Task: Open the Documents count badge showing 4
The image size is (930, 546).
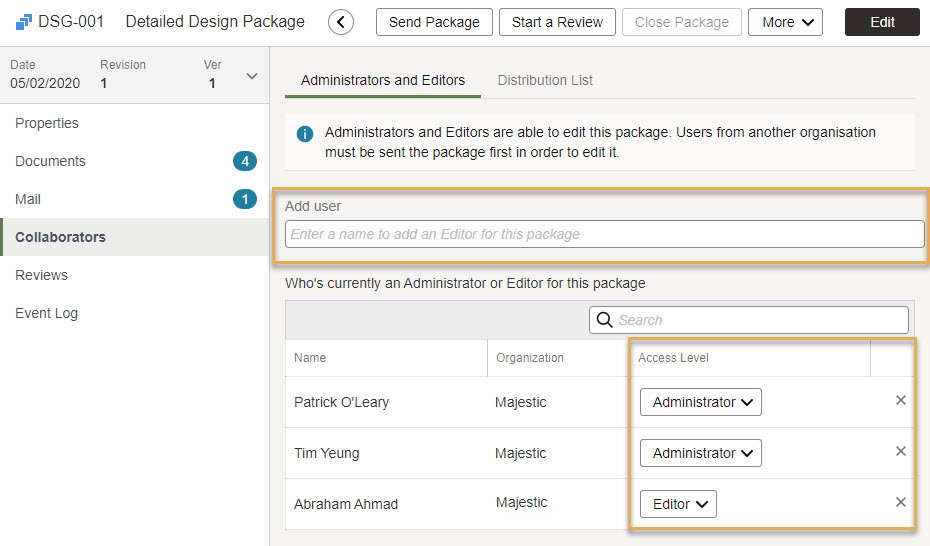Action: pos(244,161)
